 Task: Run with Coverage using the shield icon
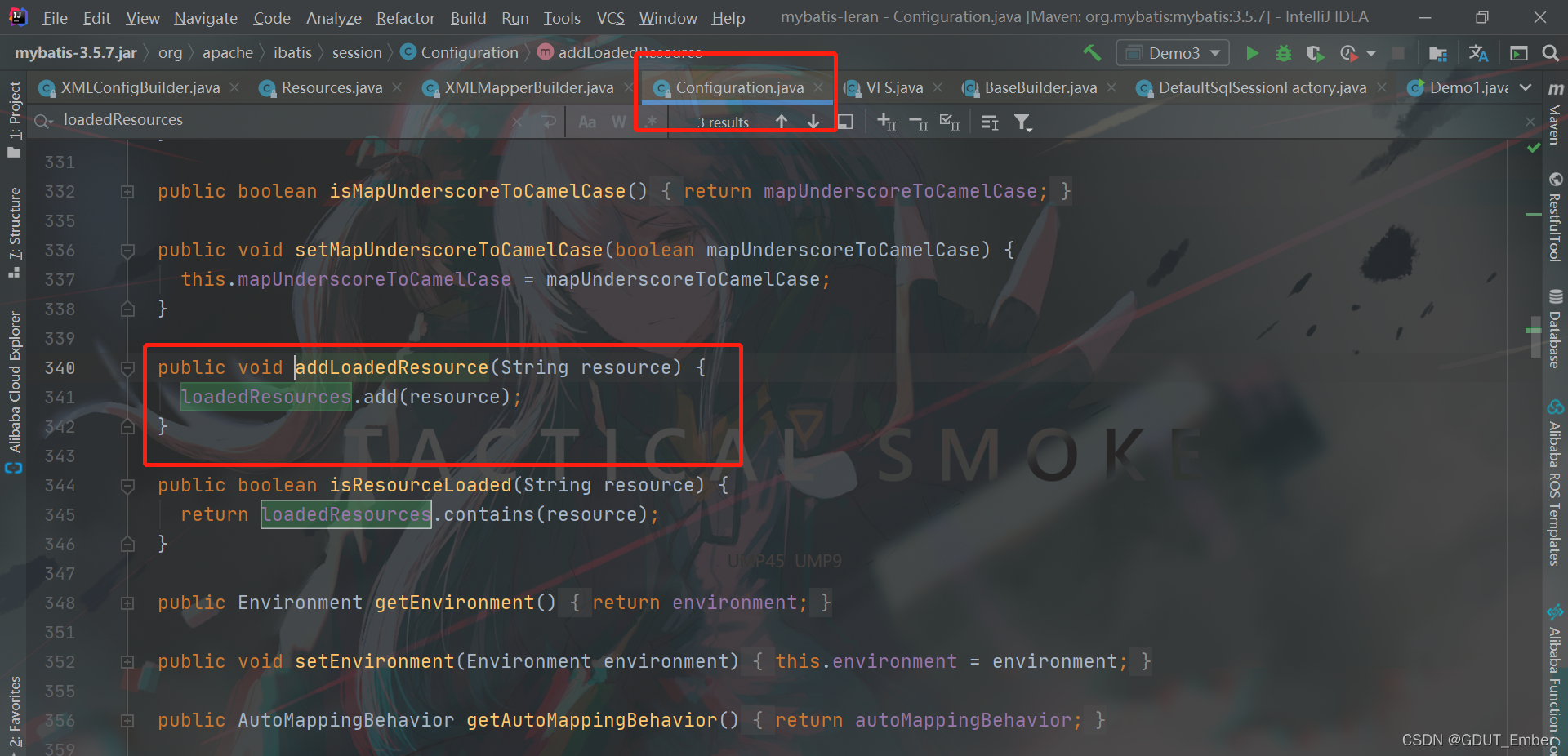click(1315, 53)
